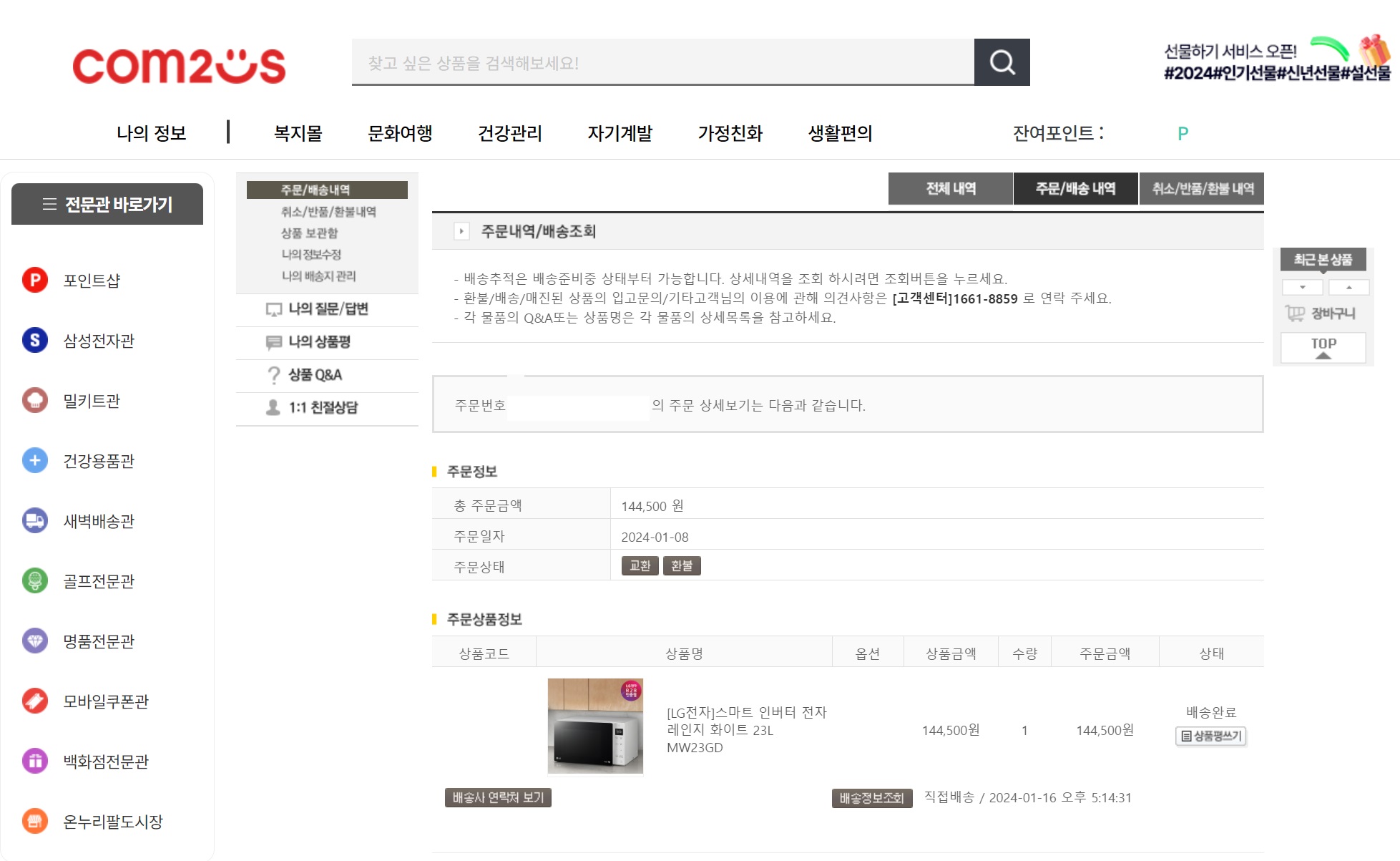Open the 명품전문관 diamond icon
The height and width of the screenshot is (861, 1400).
click(x=35, y=641)
